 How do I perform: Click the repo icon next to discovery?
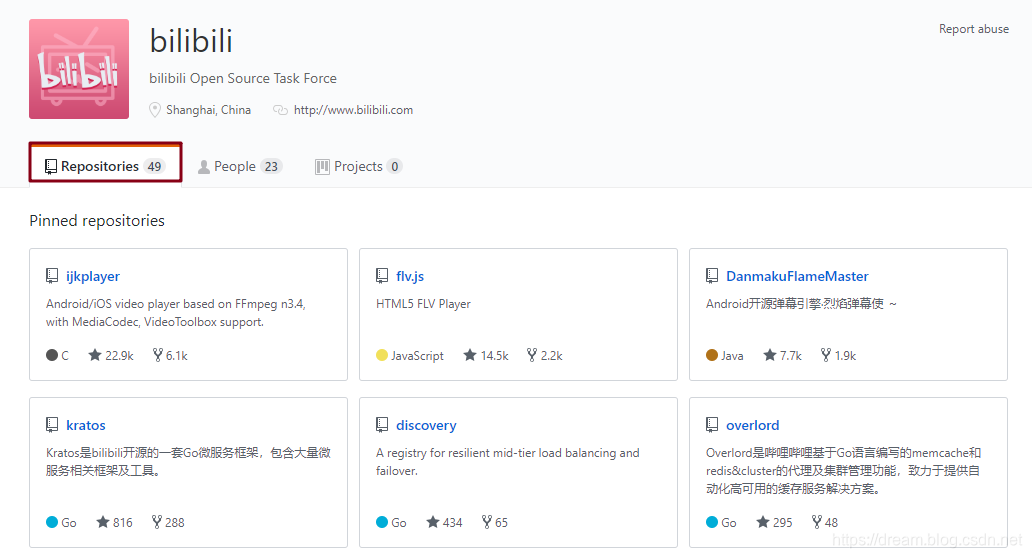382,425
